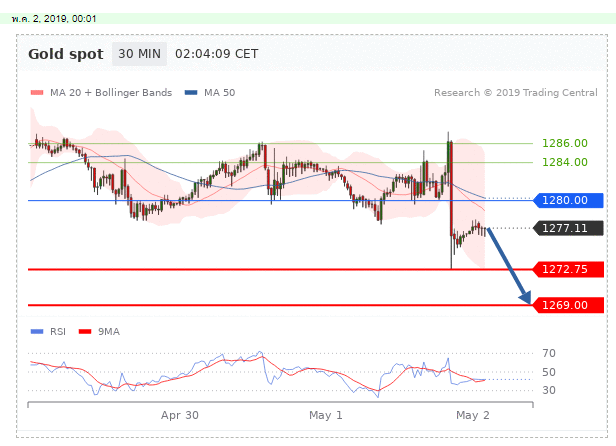Click the MA 50 blue legend swatch

click(191, 93)
